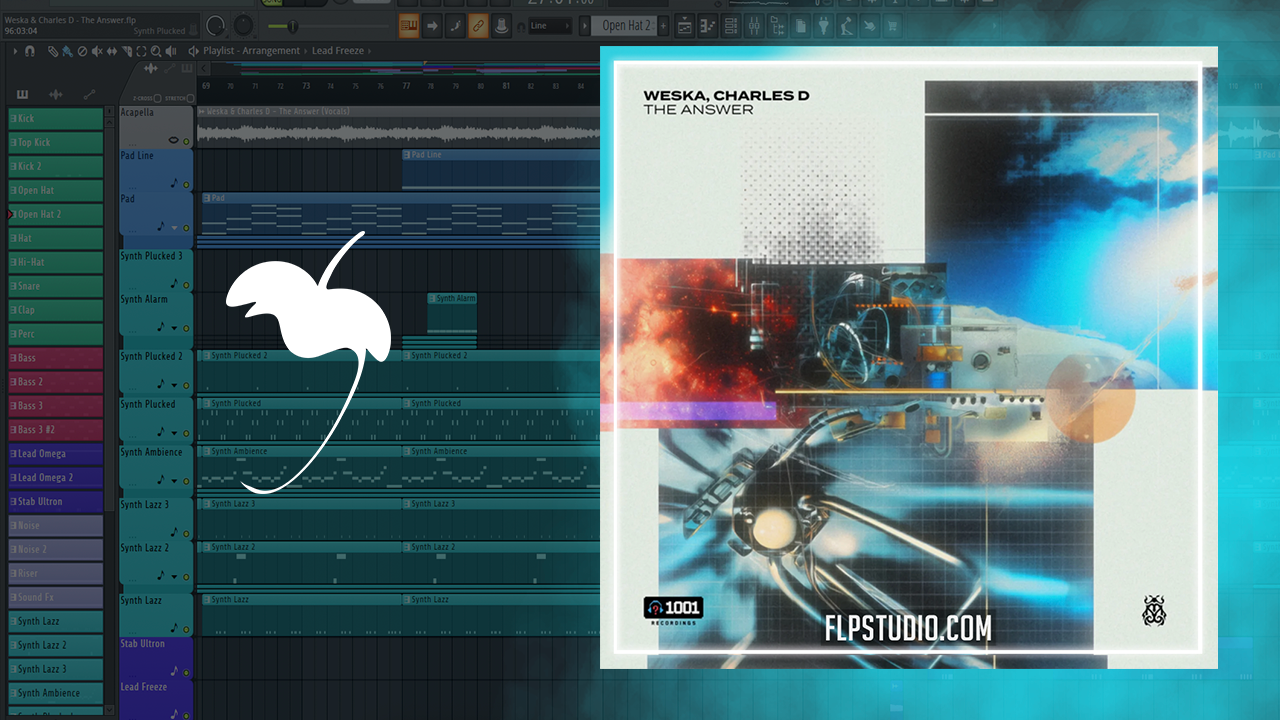Image resolution: width=1280 pixels, height=720 pixels.
Task: Select the Lead Omega pattern in the picker
Action: click(x=56, y=454)
